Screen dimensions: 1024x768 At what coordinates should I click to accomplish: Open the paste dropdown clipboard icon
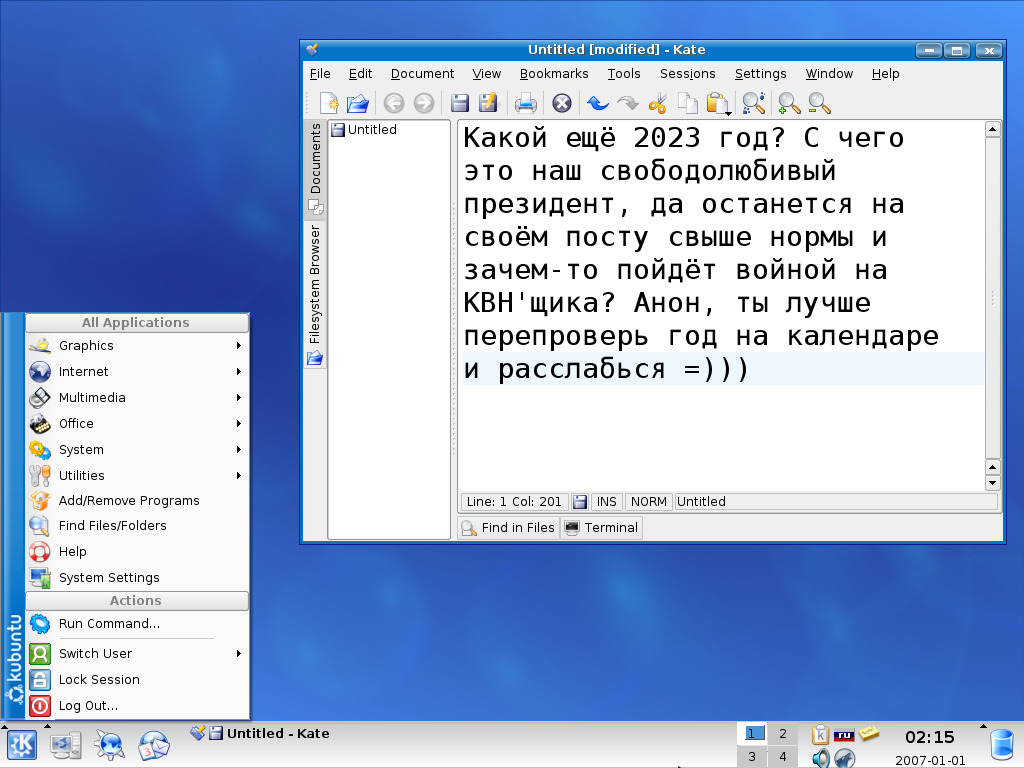[717, 103]
